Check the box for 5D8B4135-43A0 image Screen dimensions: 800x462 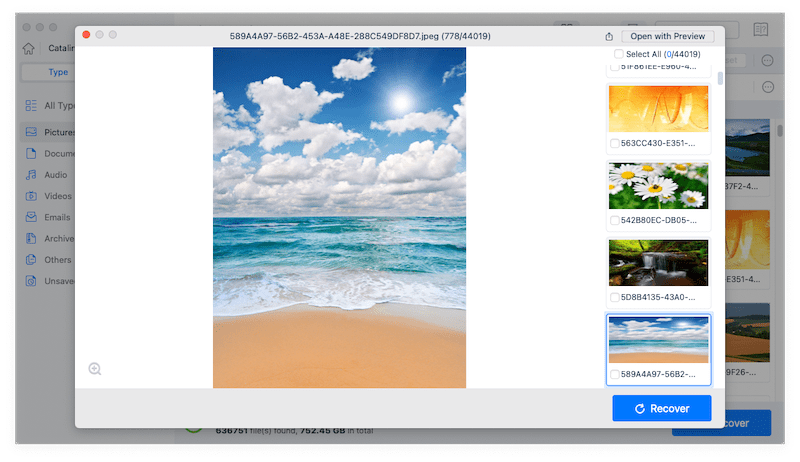pyautogui.click(x=615, y=297)
